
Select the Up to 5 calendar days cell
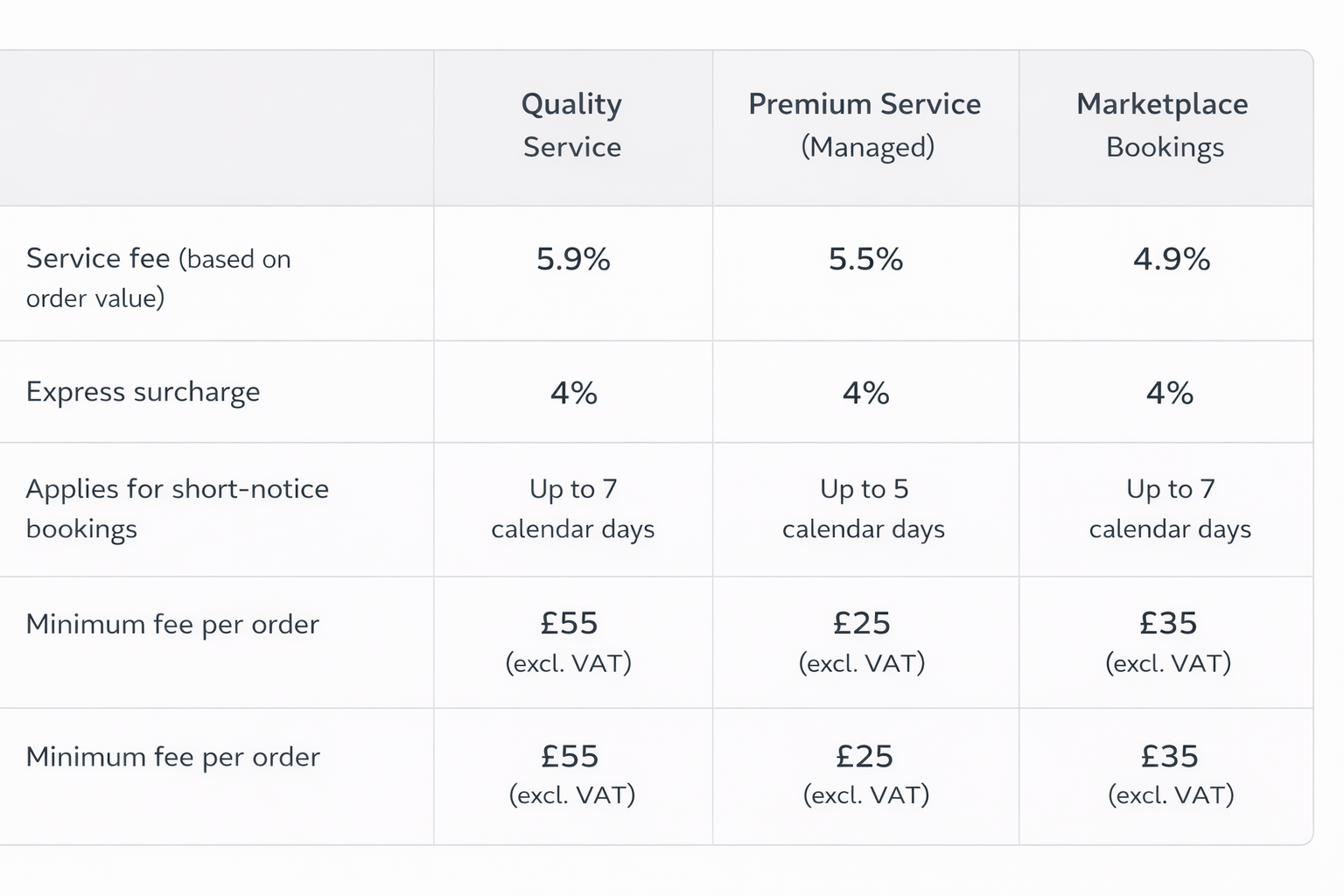pos(864,508)
